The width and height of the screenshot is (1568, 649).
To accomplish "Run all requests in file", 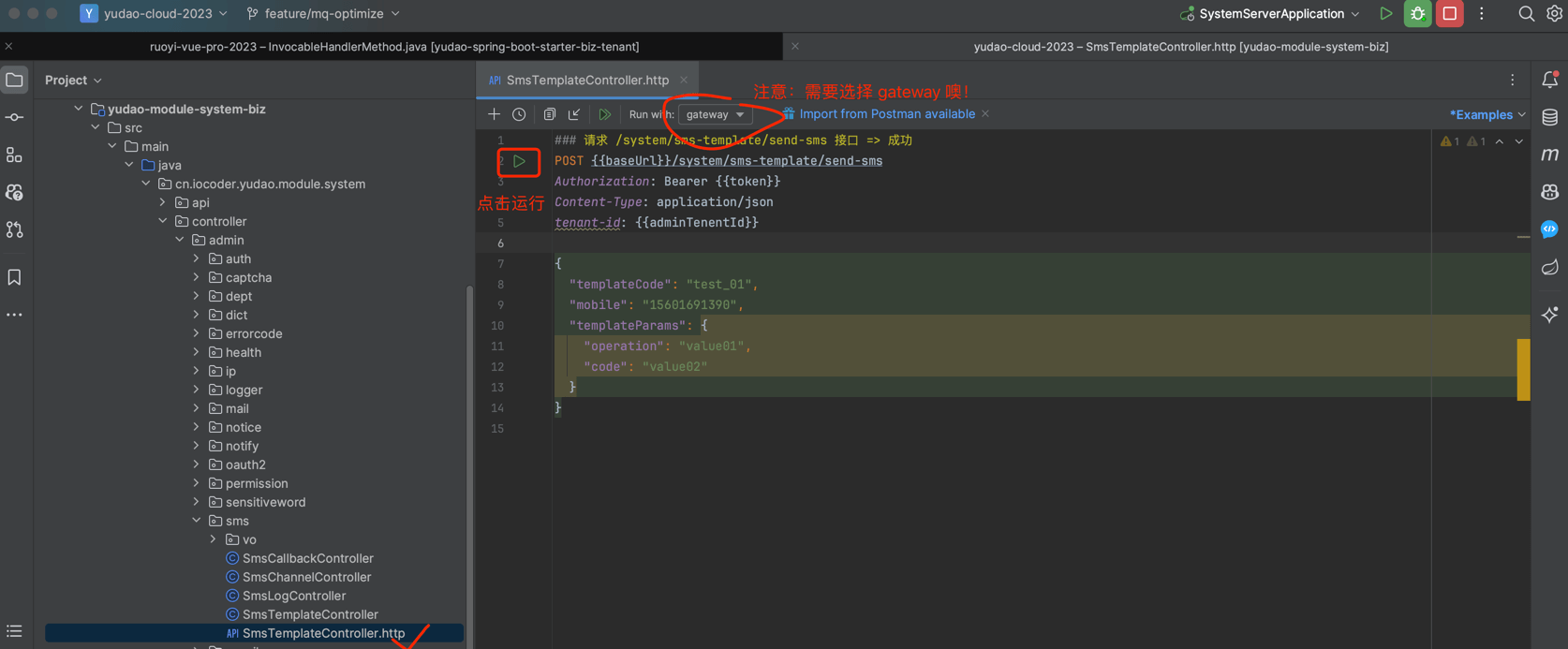I will coord(605,114).
